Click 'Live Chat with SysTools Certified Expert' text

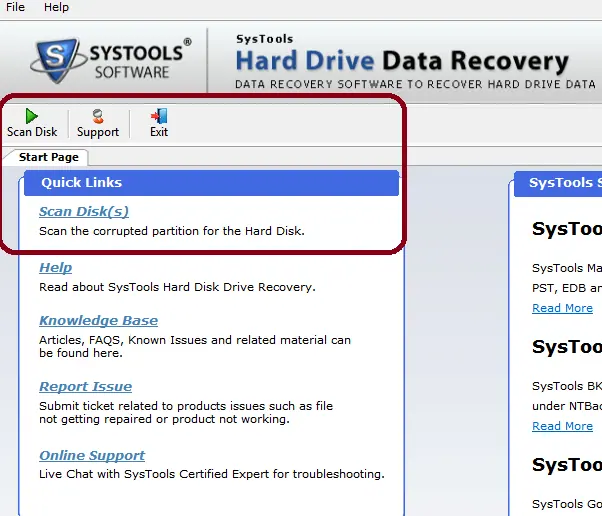tap(212, 474)
